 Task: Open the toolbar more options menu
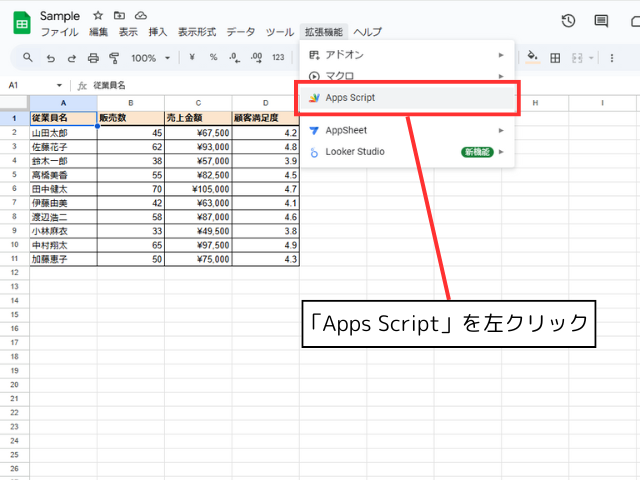(611, 58)
